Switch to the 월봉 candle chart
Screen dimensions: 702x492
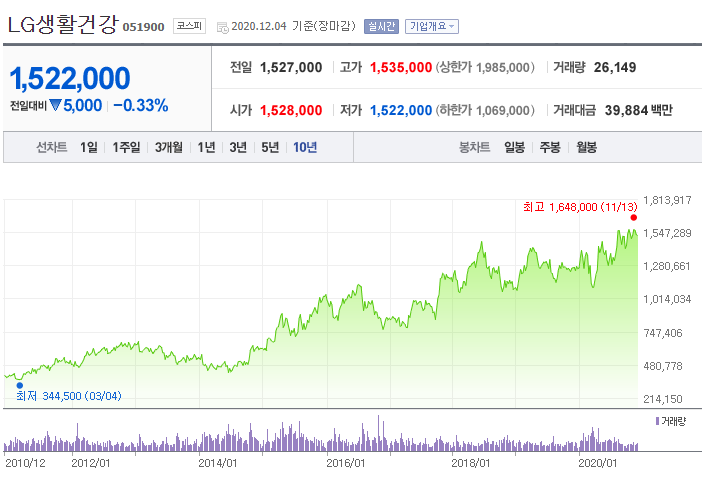coord(586,147)
